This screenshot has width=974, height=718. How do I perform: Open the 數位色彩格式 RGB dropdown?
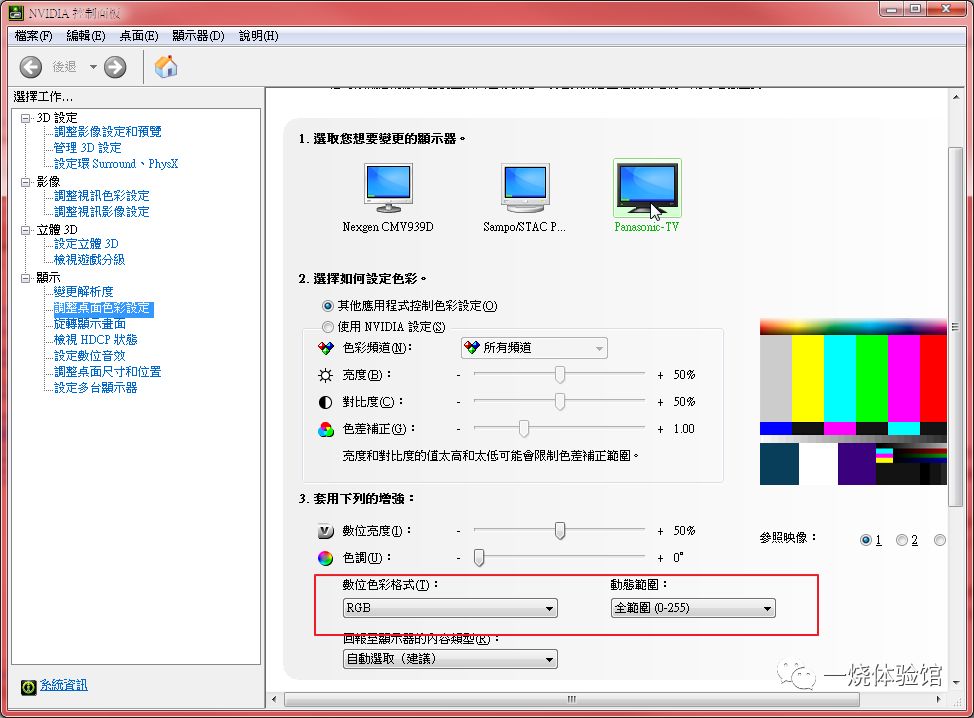[450, 608]
